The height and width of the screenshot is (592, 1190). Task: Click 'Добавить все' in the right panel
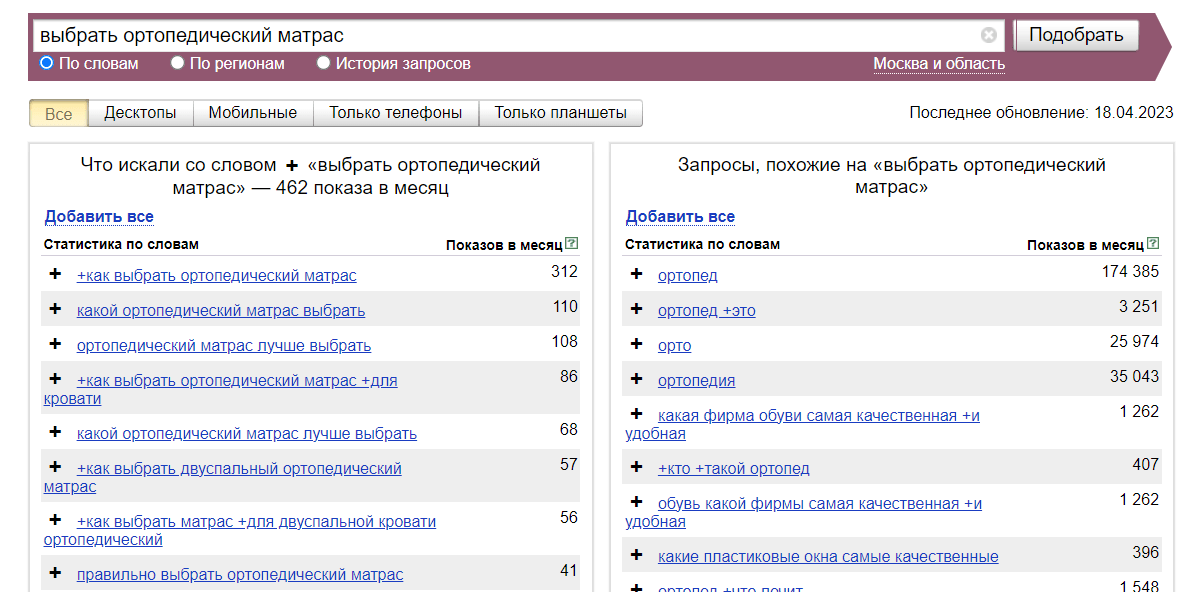pyautogui.click(x=680, y=217)
